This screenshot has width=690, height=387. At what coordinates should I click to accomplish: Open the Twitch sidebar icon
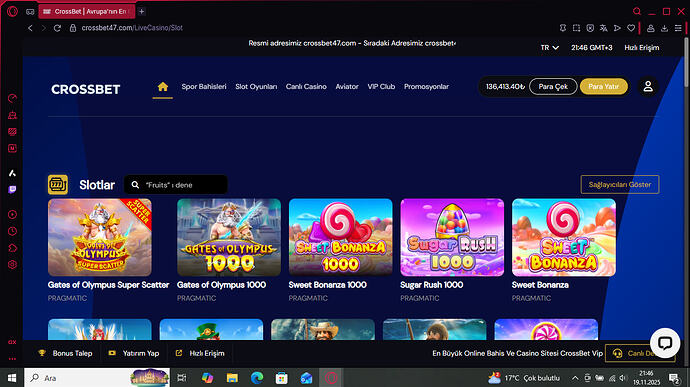12,189
